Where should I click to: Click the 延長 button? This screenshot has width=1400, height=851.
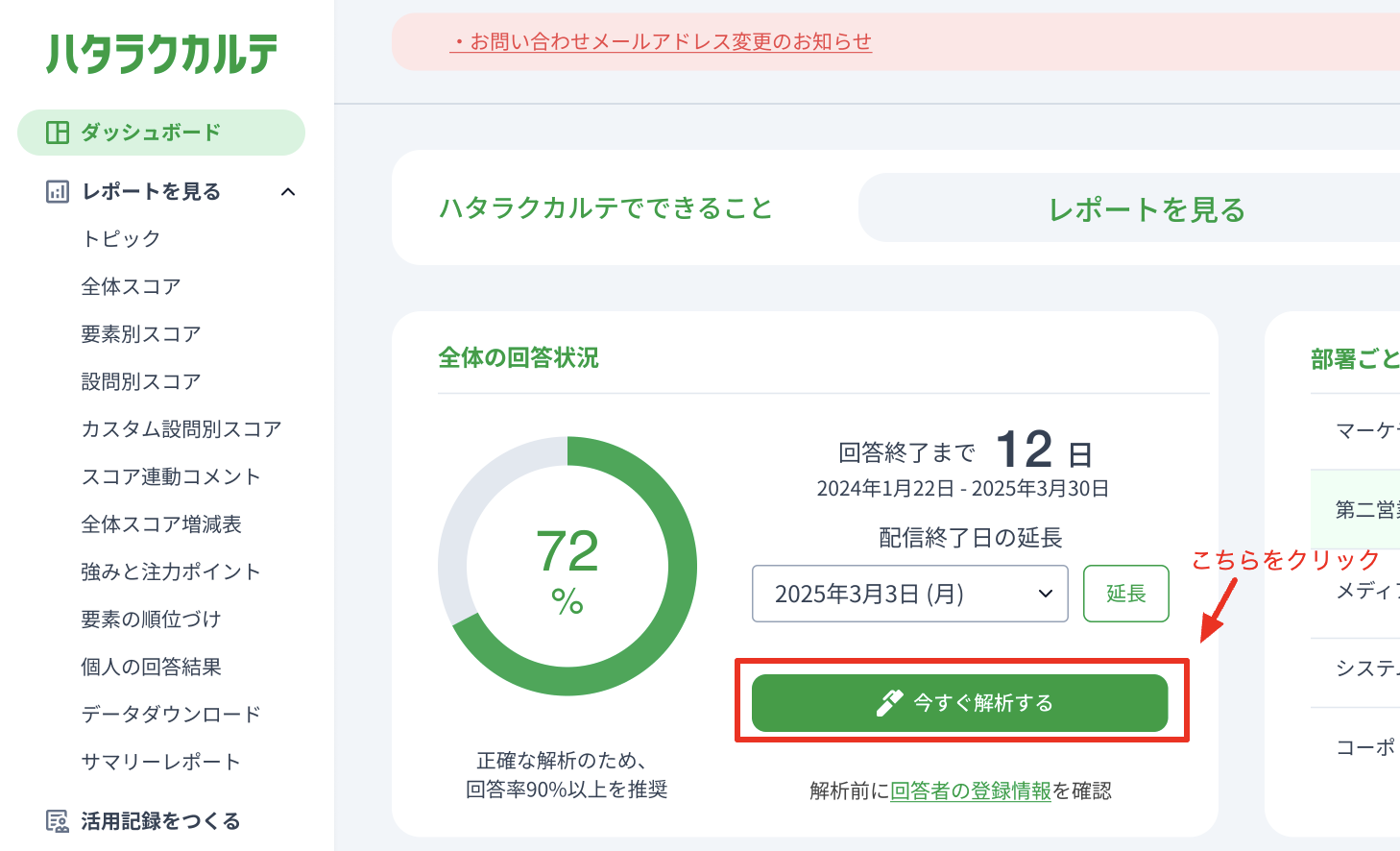[1126, 594]
